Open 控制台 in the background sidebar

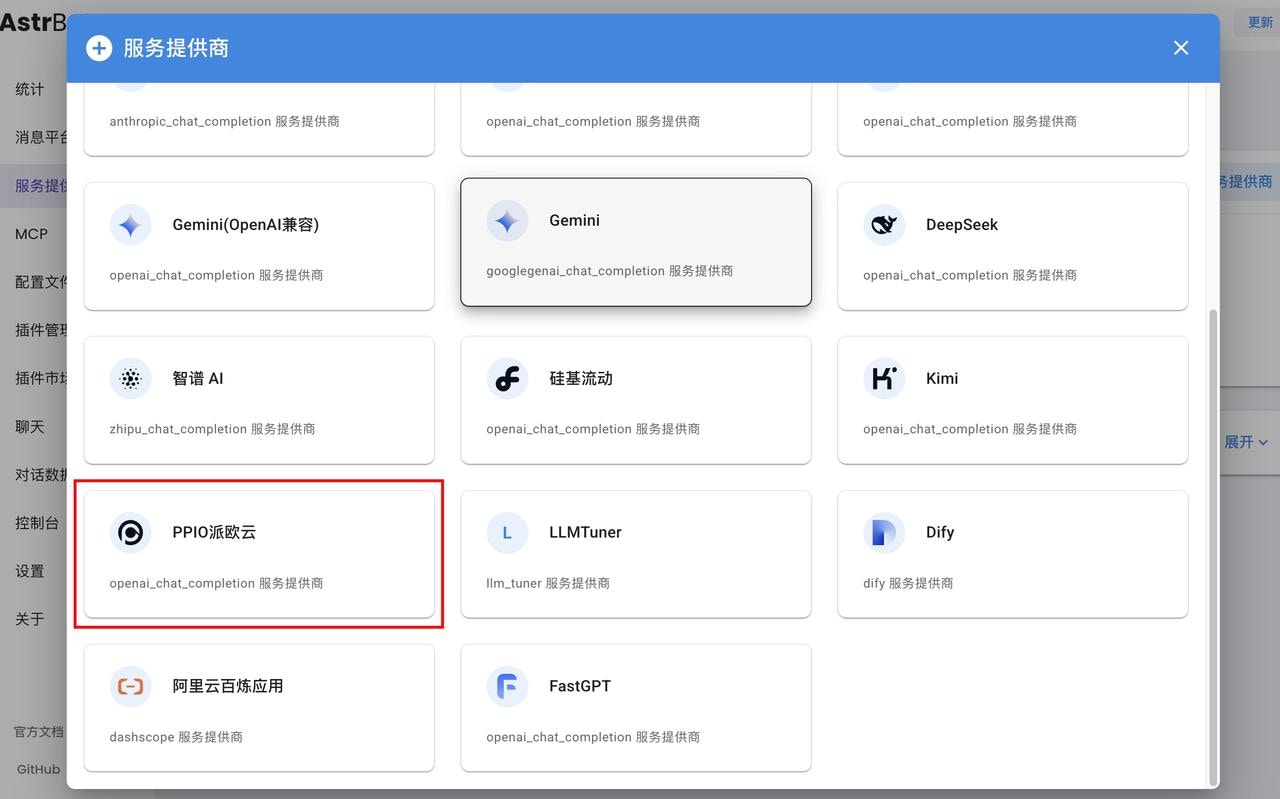[37, 523]
